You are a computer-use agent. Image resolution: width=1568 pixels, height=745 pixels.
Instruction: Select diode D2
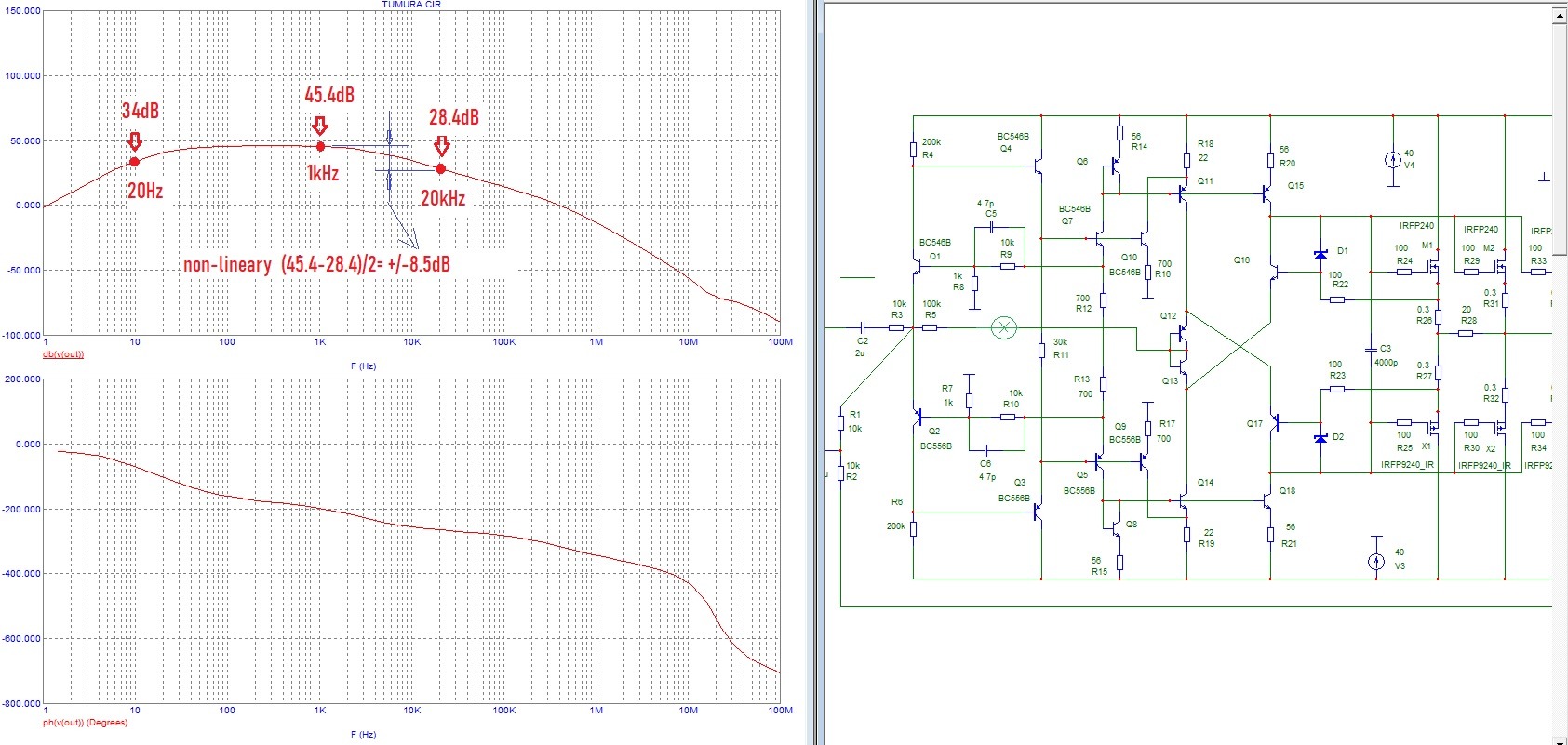[x=1320, y=438]
